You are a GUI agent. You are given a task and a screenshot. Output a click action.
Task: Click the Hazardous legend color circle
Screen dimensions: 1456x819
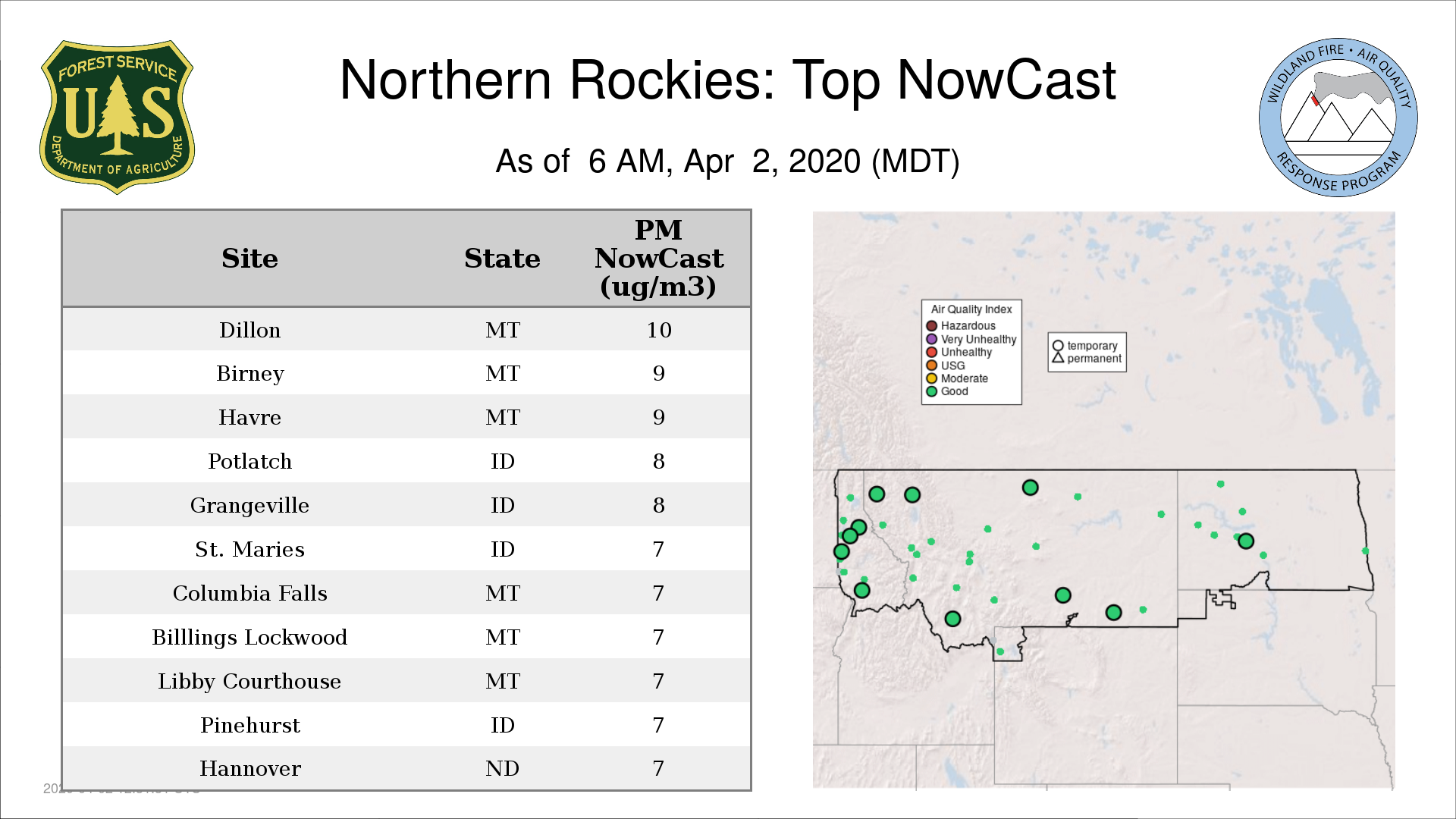tap(931, 326)
